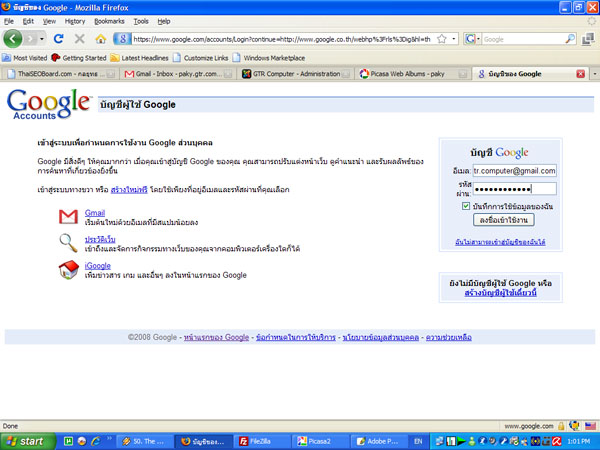Open the Help footer link

click(448, 338)
